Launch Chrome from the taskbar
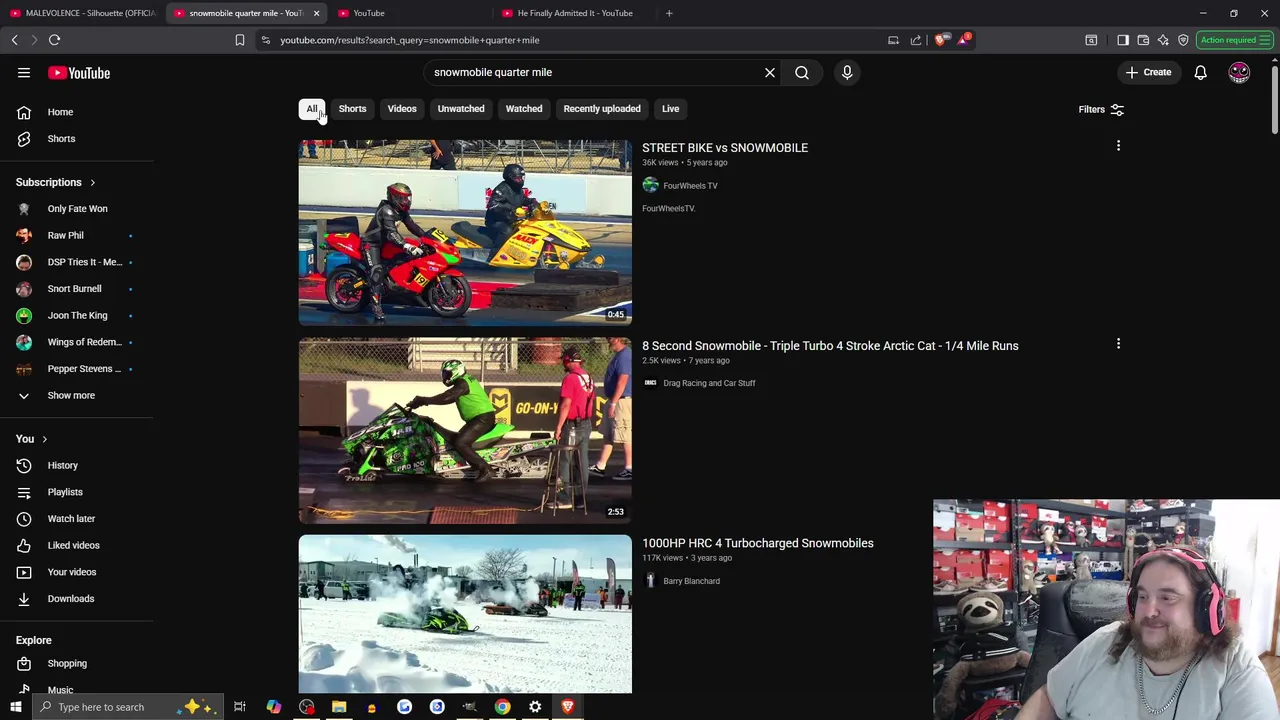 [502, 707]
